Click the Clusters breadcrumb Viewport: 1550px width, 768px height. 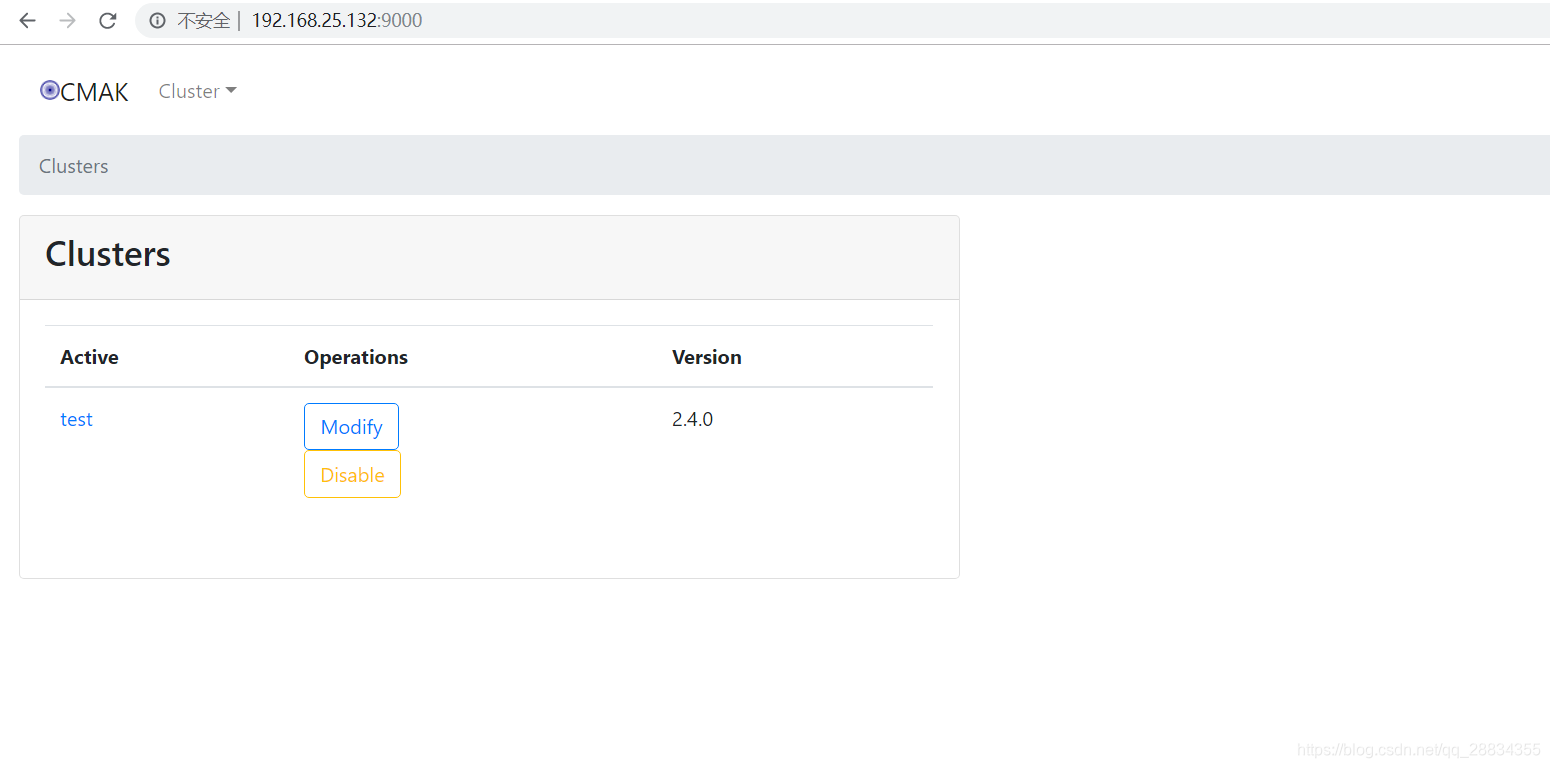click(x=73, y=166)
